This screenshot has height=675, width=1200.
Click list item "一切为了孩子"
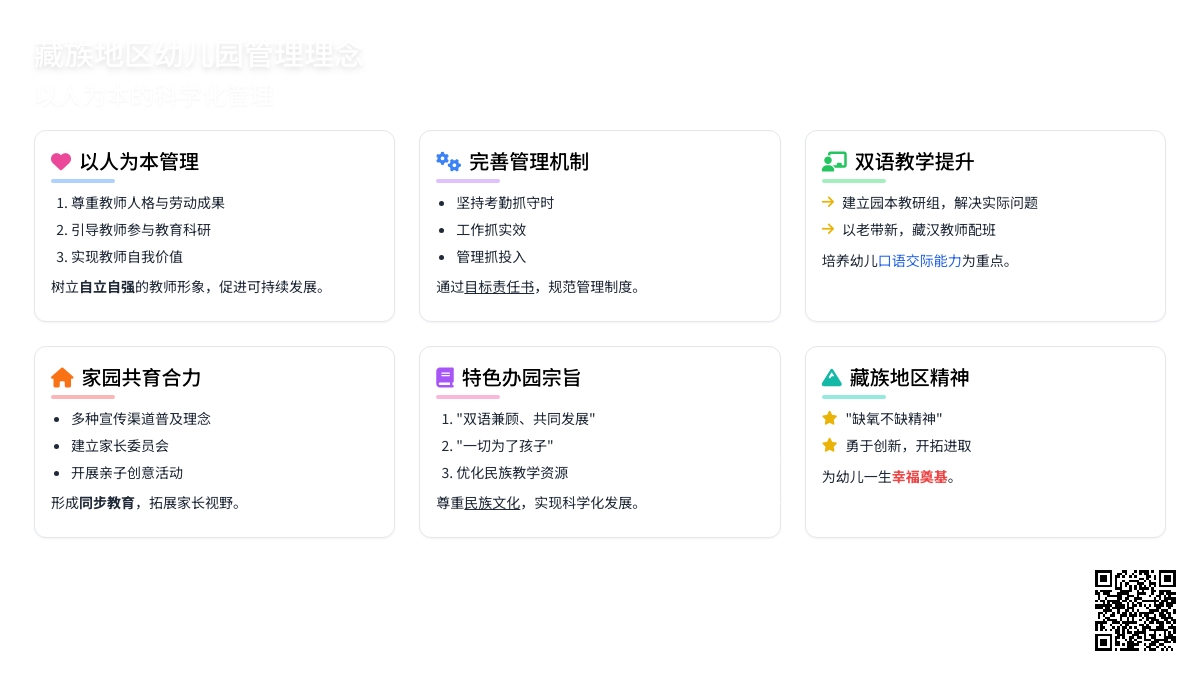pos(505,446)
